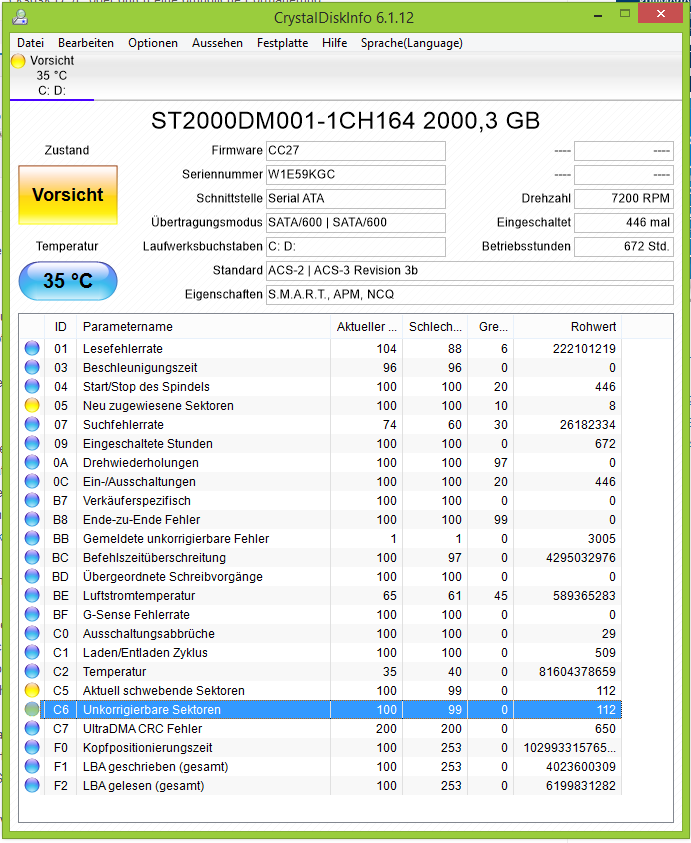Image resolution: width=691 pixels, height=843 pixels.
Task: Click blue status icon for Befehlszeitüberschreitung
Action: pos(32,558)
